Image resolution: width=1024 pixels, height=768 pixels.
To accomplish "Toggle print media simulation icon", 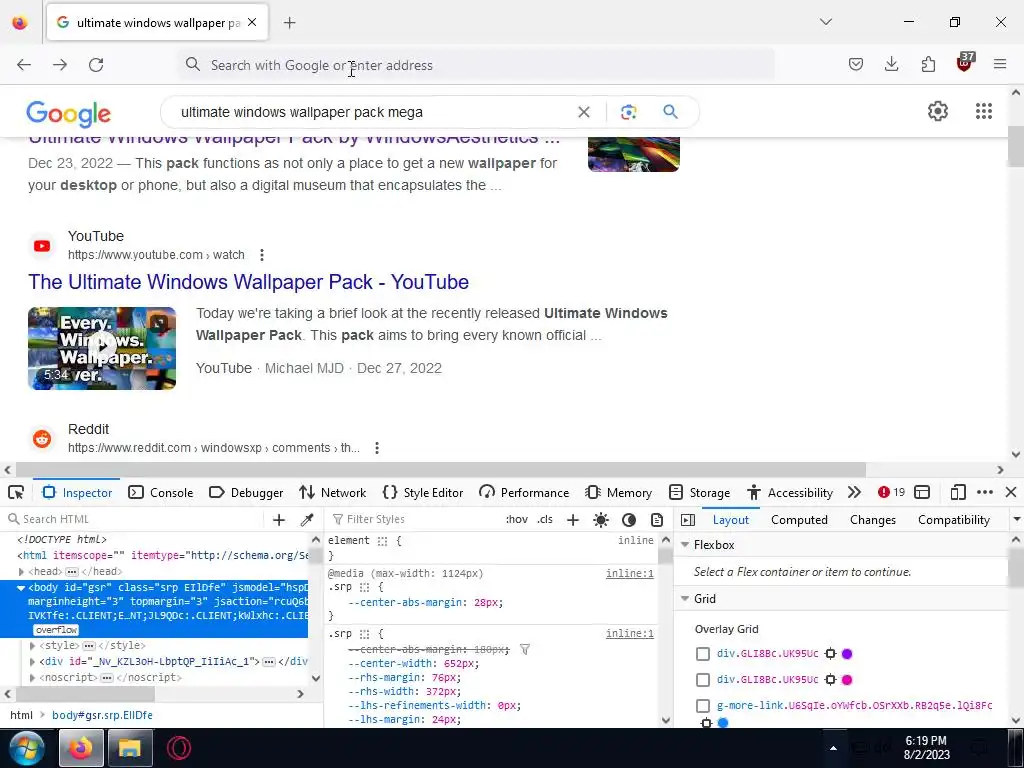I will pyautogui.click(x=657, y=520).
